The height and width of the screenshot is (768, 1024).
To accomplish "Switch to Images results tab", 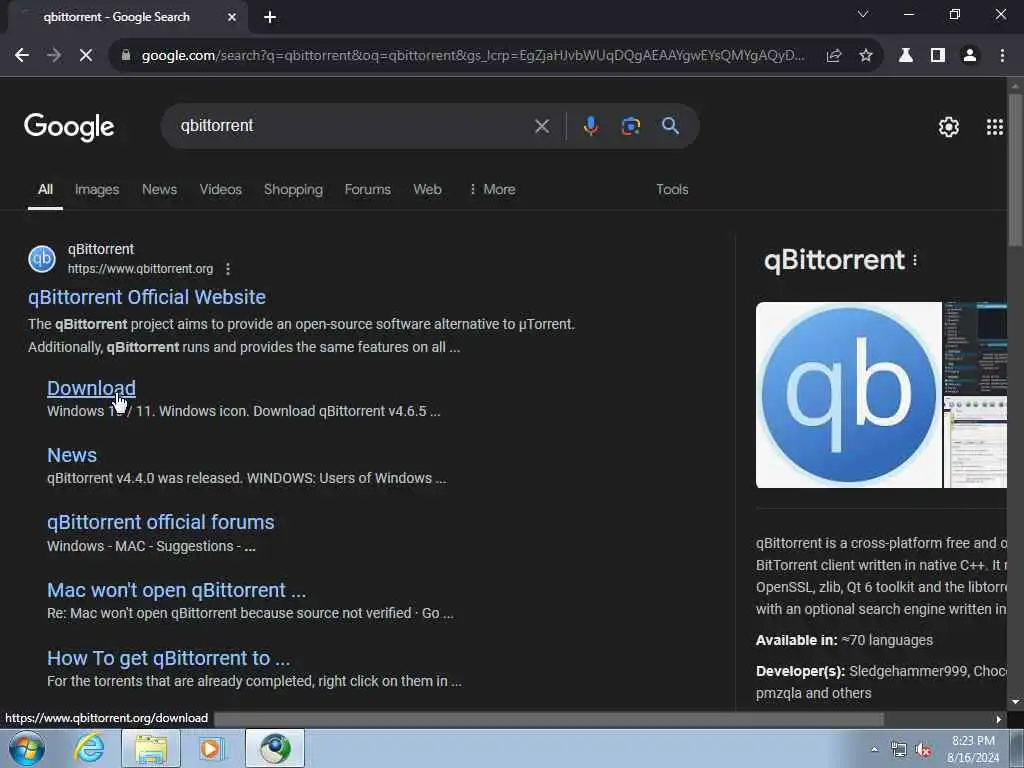I will [97, 189].
